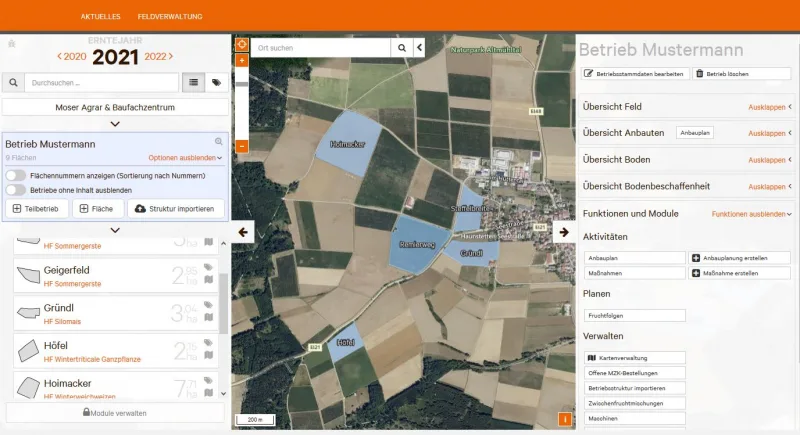
Task: Add a new Fläche
Action: point(98,209)
